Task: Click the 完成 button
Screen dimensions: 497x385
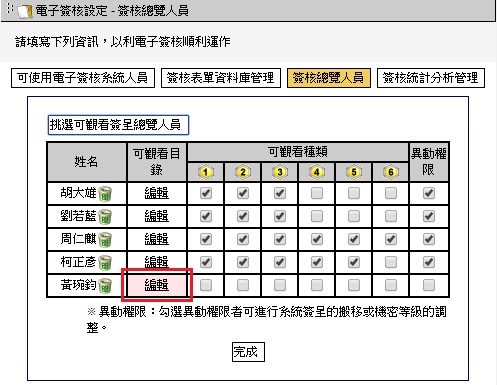Action: click(248, 352)
